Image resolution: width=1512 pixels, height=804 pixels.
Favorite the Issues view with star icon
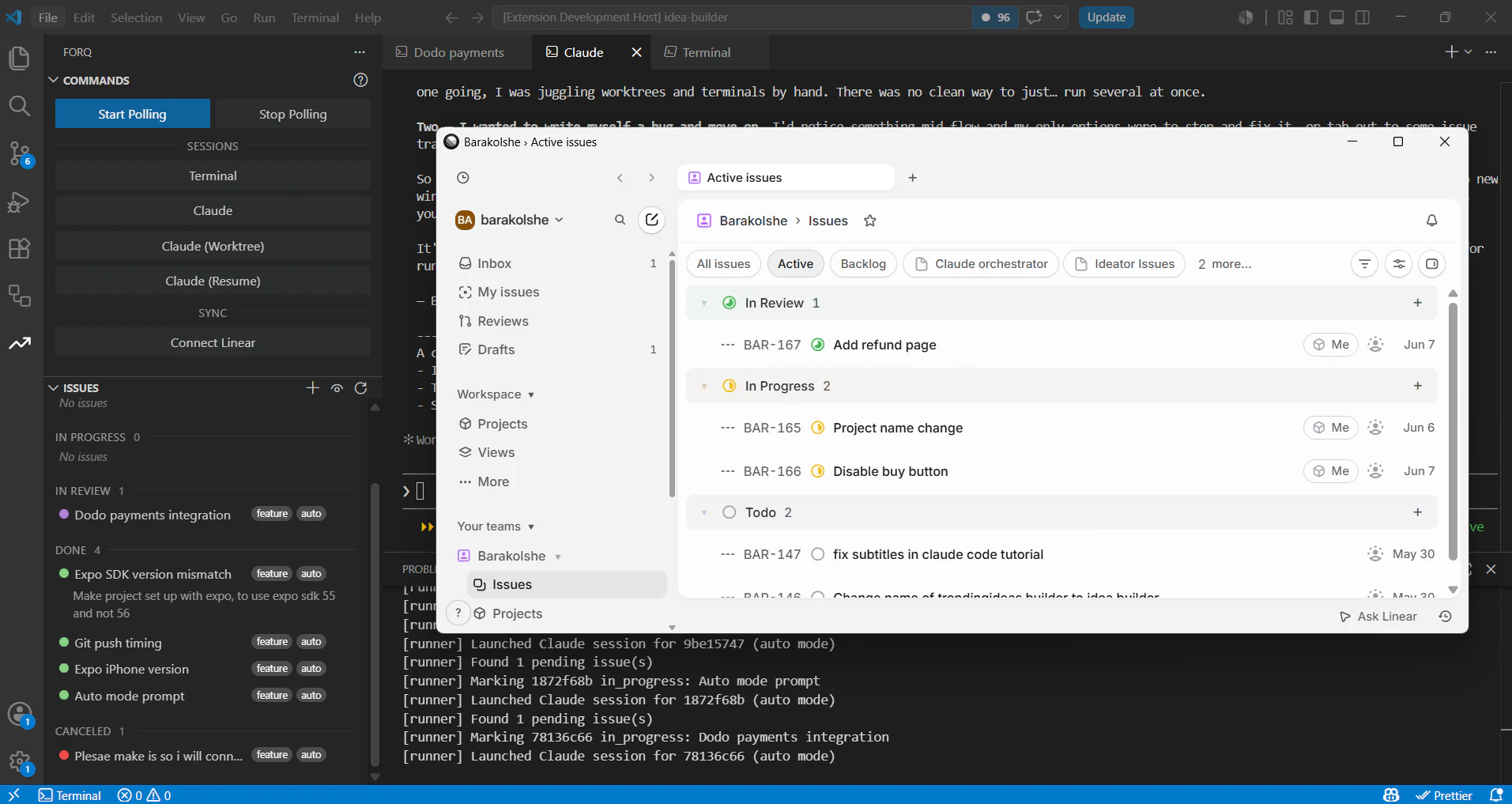pos(870,221)
